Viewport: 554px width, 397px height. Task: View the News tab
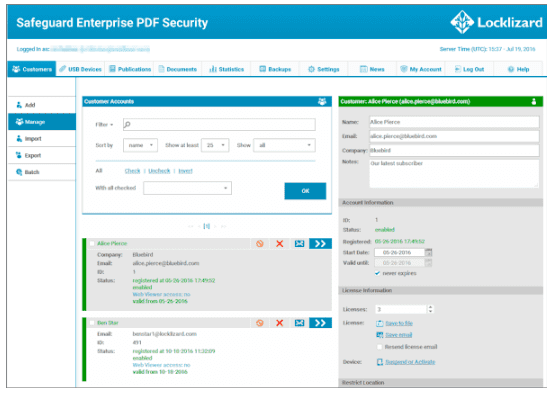click(x=372, y=69)
